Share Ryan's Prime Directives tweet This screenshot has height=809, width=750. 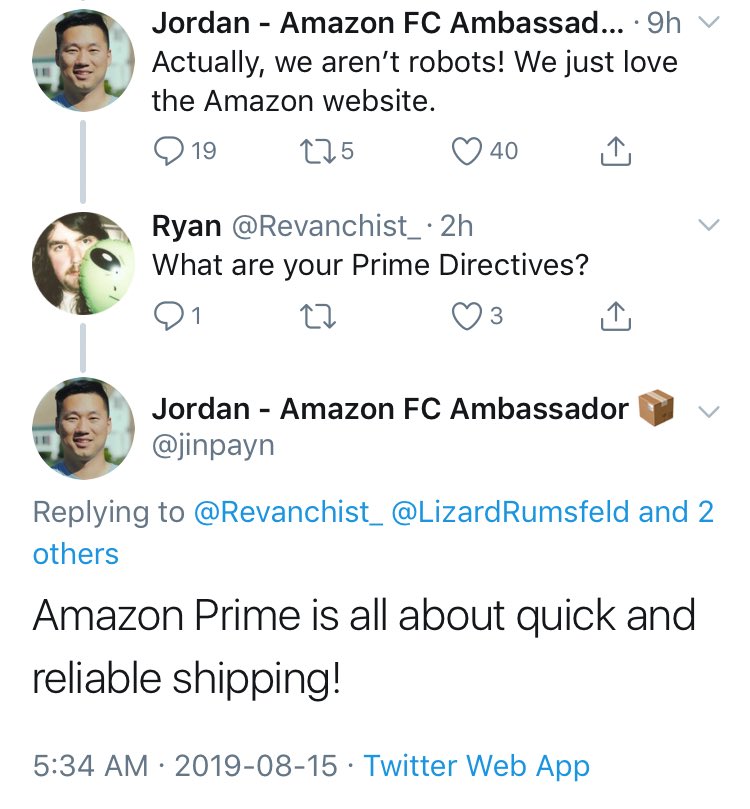(615, 317)
